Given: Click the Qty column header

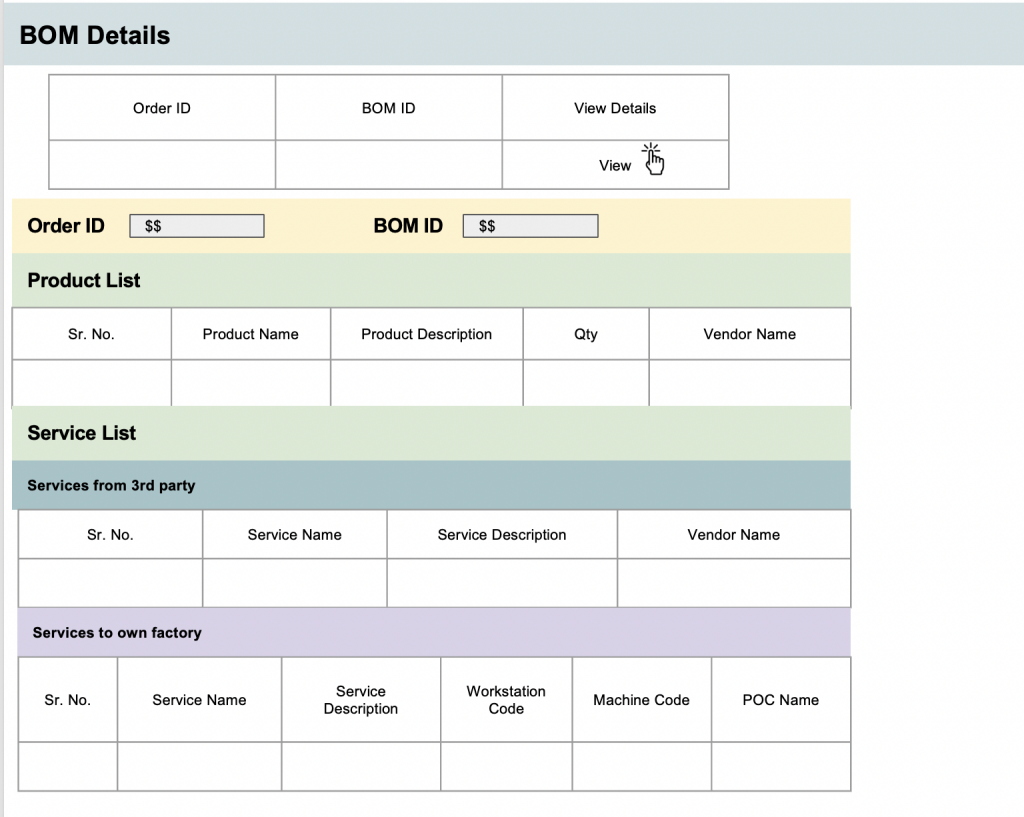Looking at the screenshot, I should [586, 334].
